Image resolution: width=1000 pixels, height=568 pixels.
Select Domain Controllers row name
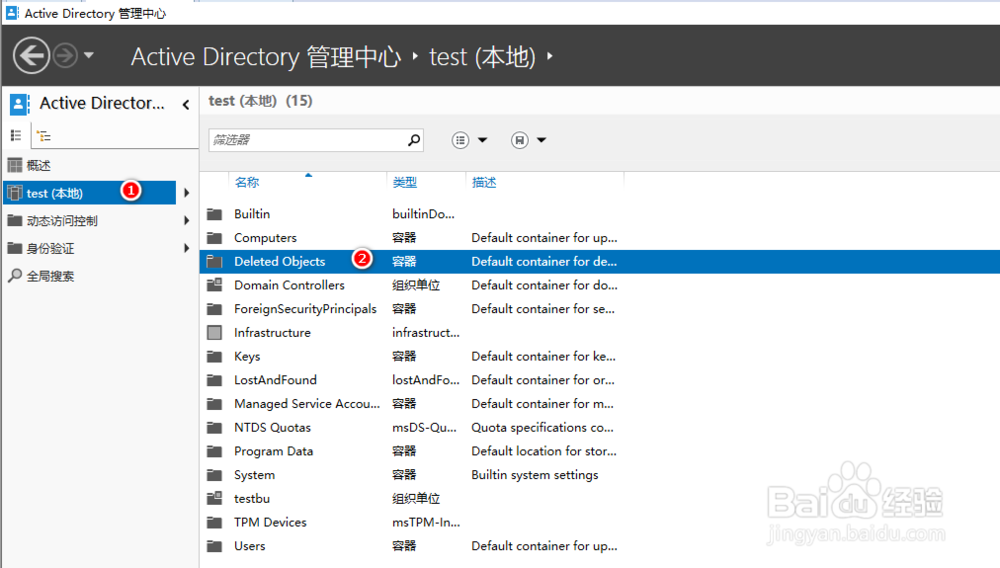pos(289,285)
